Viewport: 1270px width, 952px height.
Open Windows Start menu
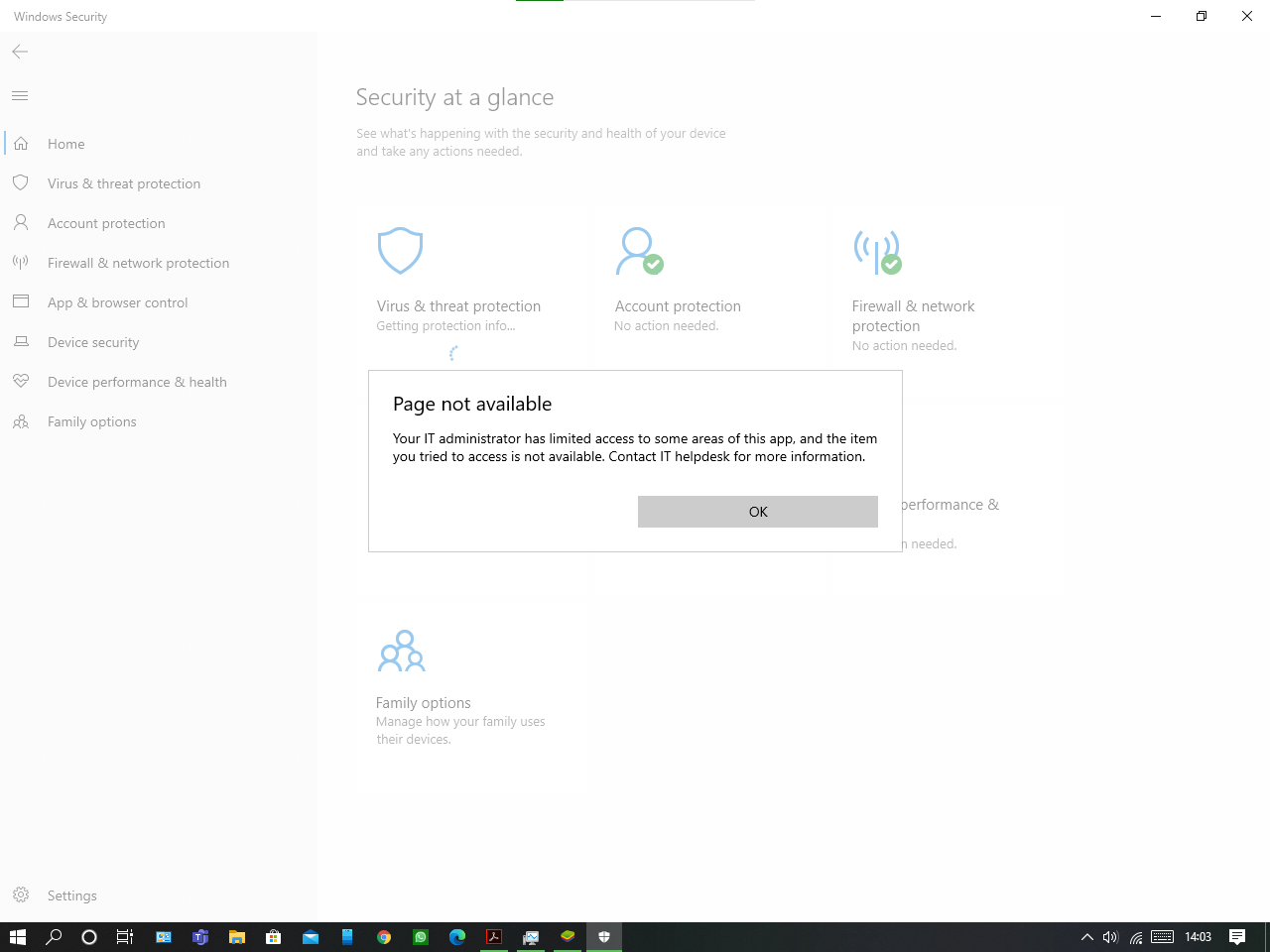[x=17, y=937]
